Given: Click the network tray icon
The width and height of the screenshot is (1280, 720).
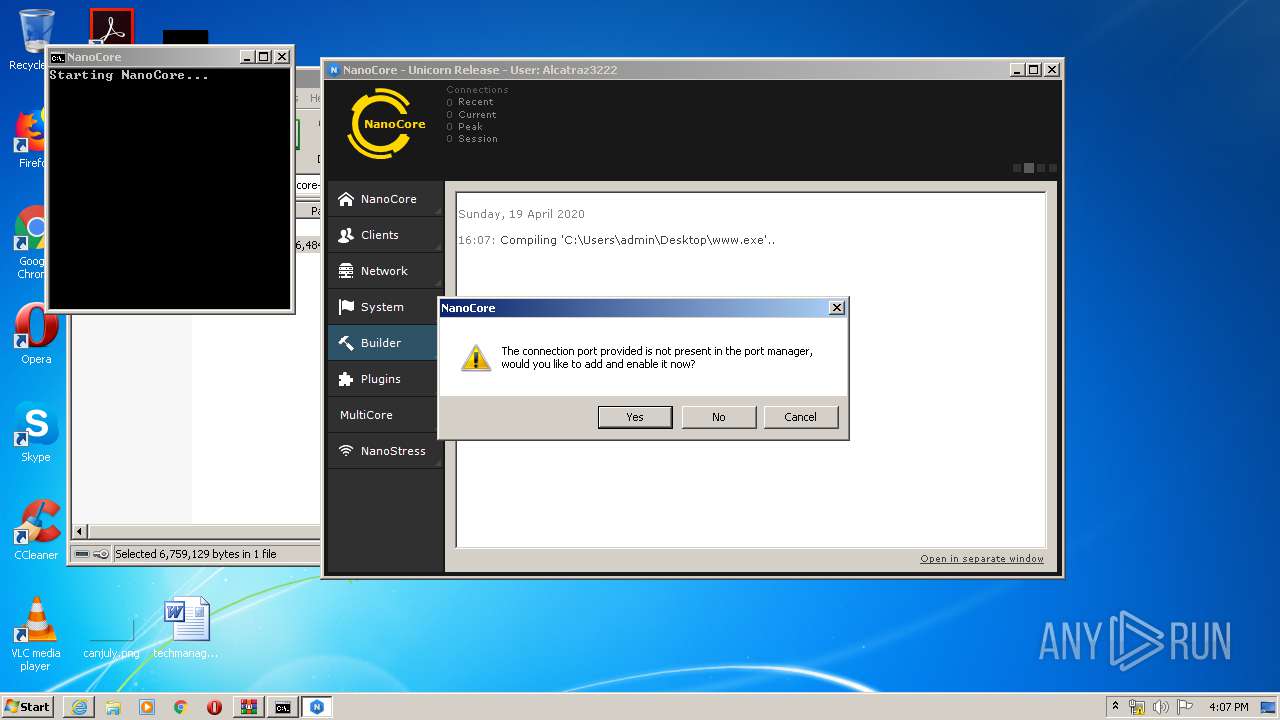Looking at the screenshot, I should tap(1137, 707).
